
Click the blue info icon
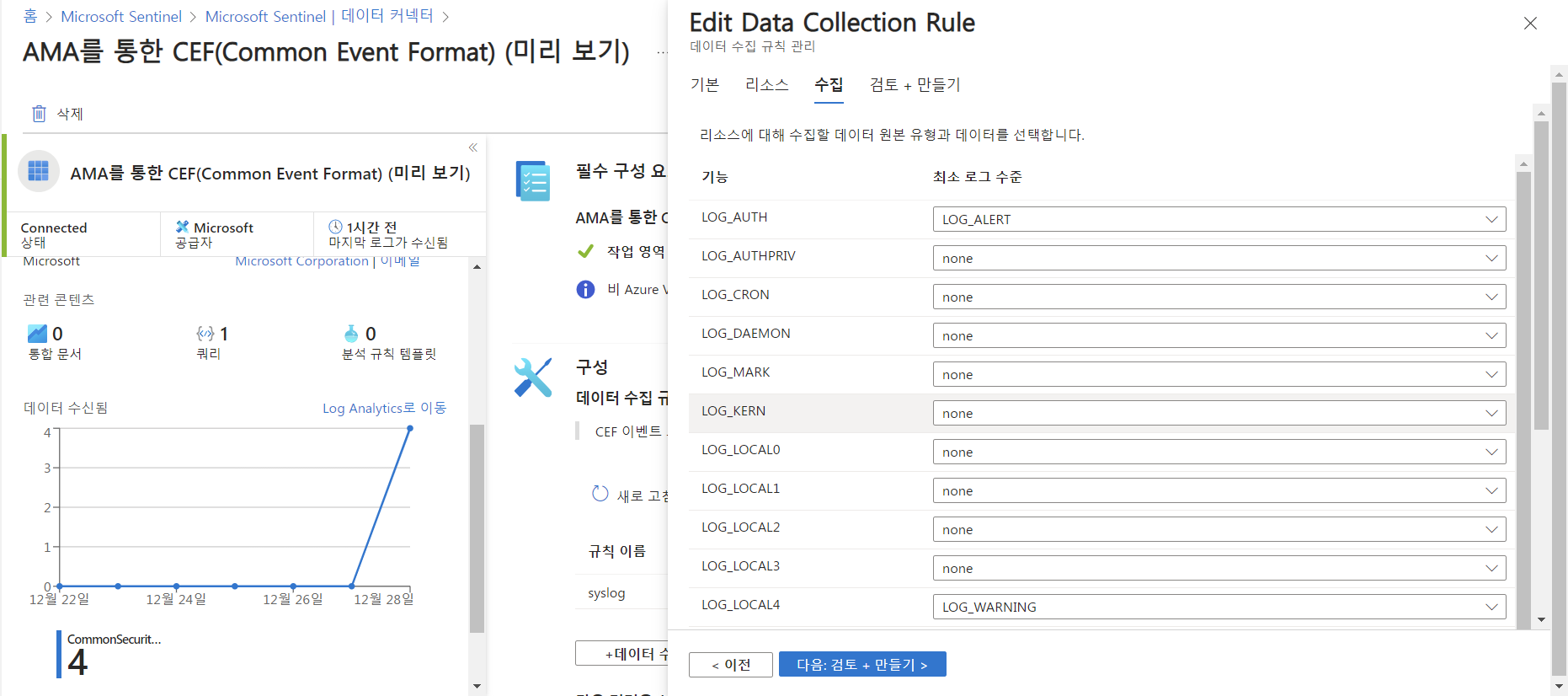click(585, 290)
